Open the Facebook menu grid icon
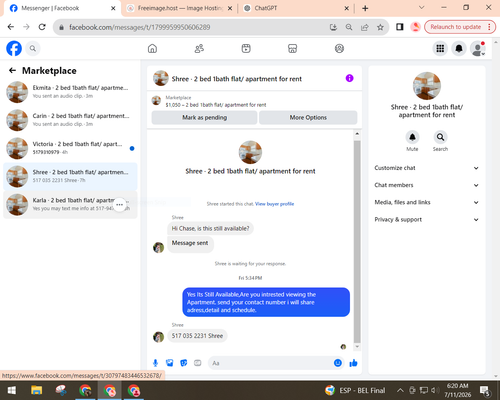Image resolution: width=500 pixels, height=400 pixels. pyautogui.click(x=440, y=49)
